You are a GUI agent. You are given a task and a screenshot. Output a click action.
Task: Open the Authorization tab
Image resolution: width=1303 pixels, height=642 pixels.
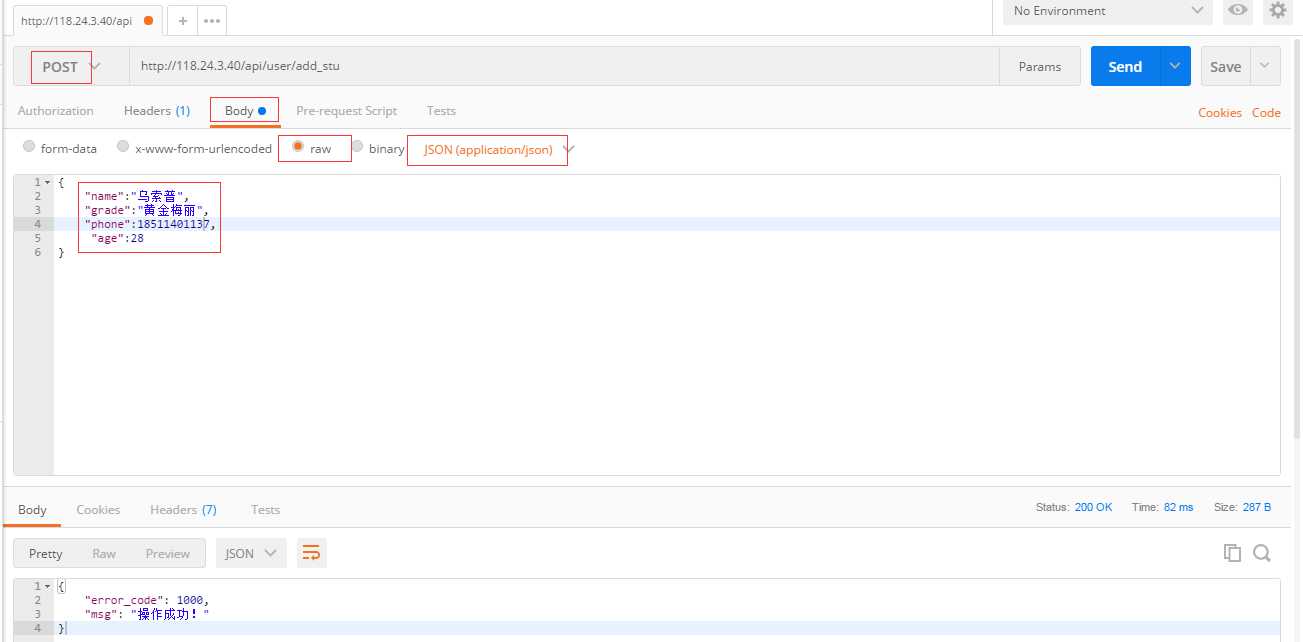[56, 111]
